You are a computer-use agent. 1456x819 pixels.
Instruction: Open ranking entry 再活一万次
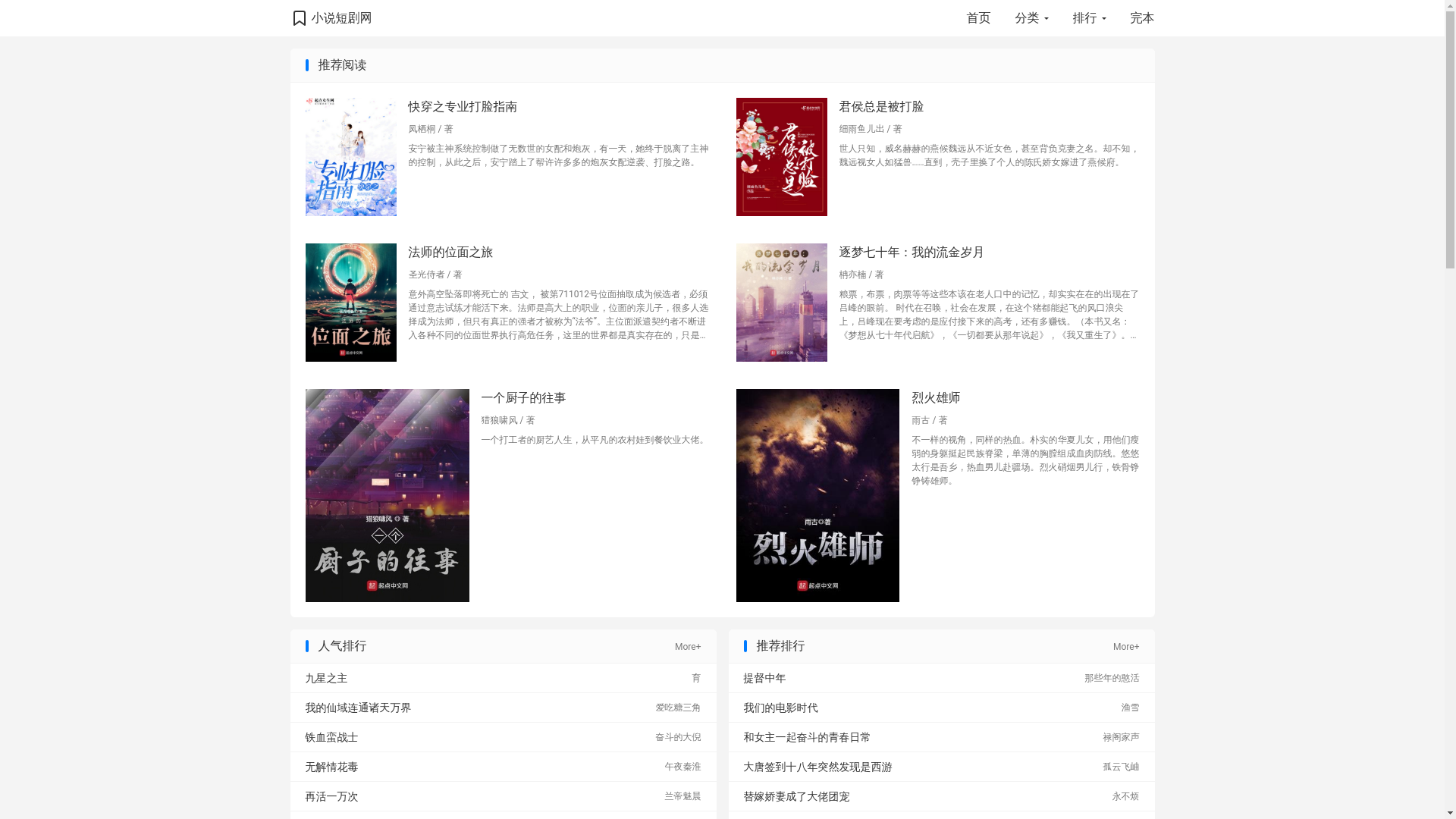pyautogui.click(x=331, y=797)
